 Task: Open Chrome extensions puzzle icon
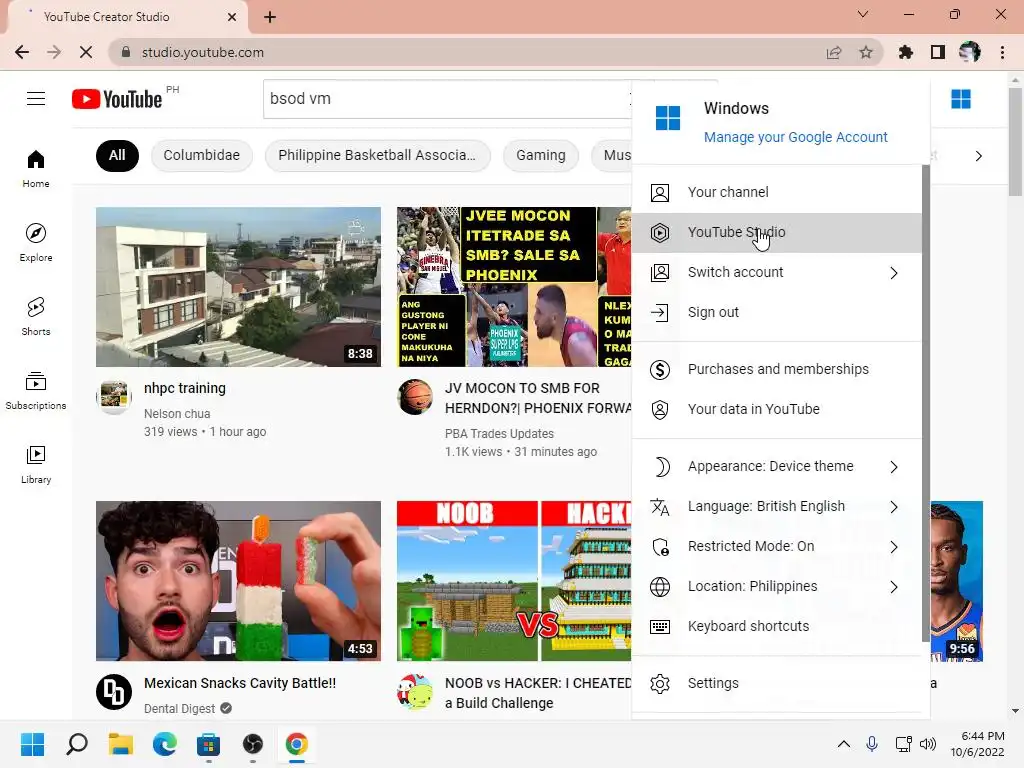(x=906, y=52)
